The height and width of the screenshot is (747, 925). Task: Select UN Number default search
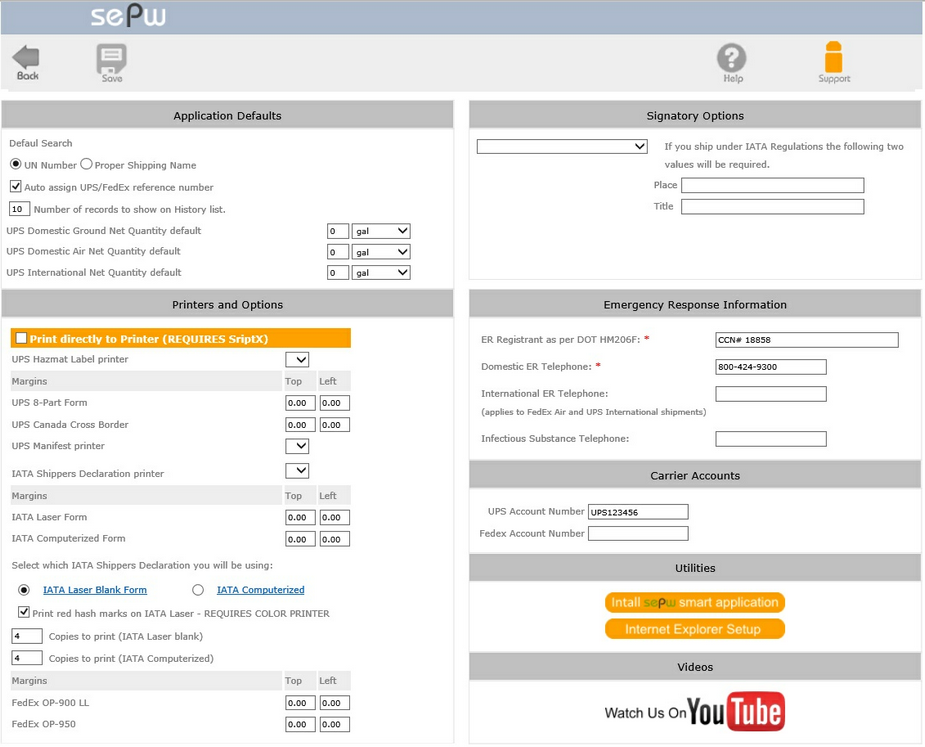click(x=16, y=164)
